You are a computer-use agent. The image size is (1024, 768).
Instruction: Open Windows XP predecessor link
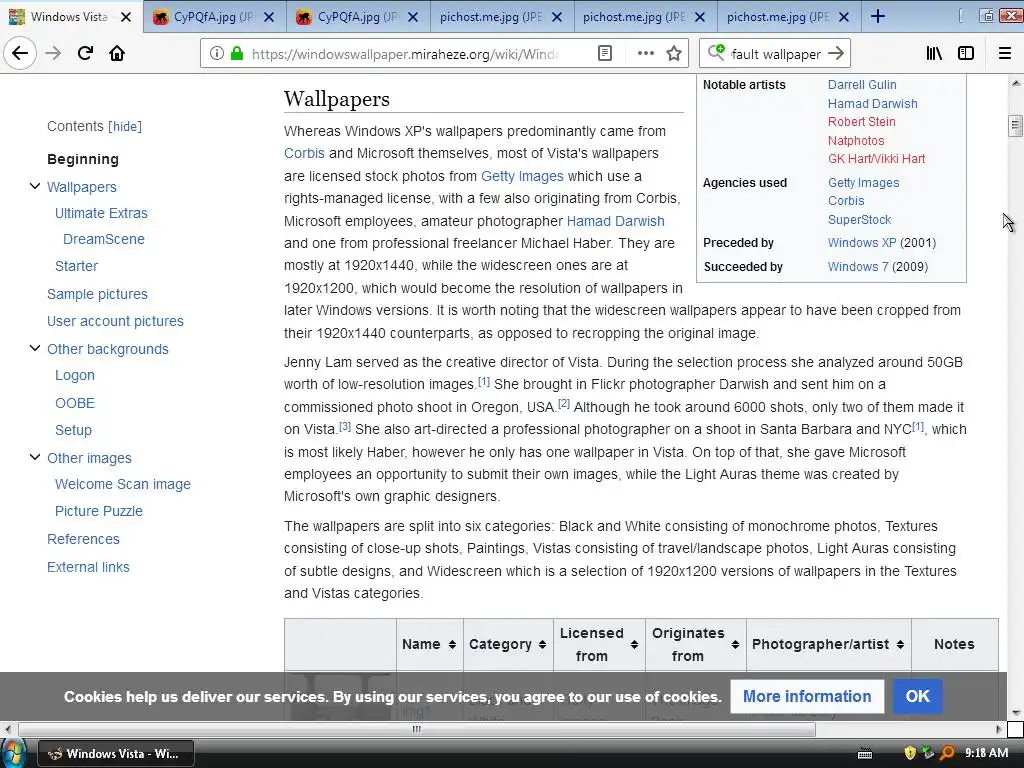click(862, 243)
